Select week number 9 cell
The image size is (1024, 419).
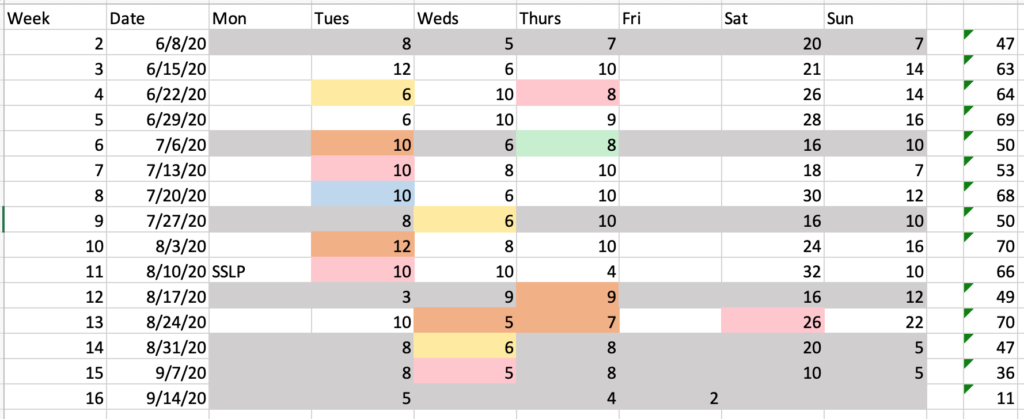tap(55, 220)
